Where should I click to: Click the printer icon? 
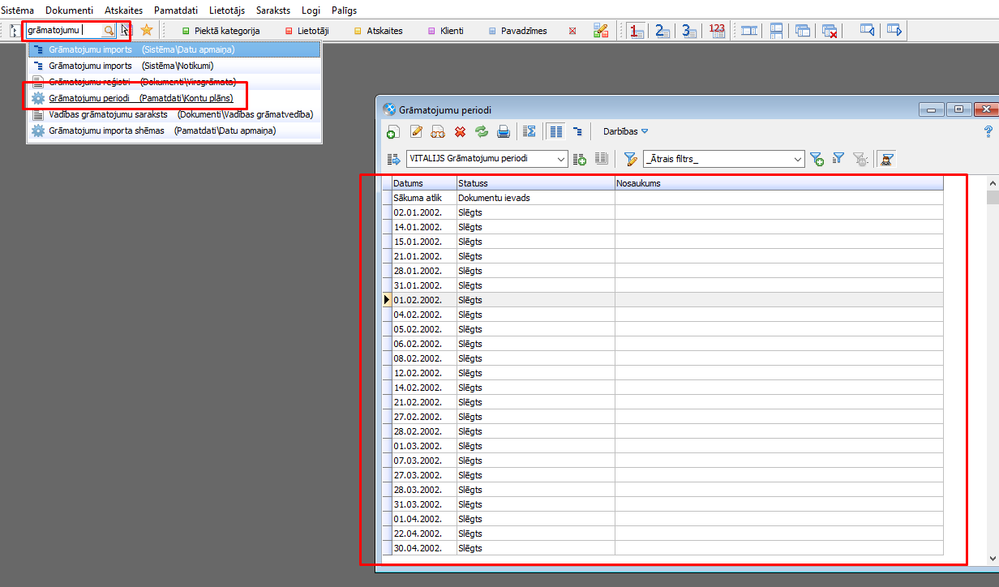pyautogui.click(x=504, y=132)
